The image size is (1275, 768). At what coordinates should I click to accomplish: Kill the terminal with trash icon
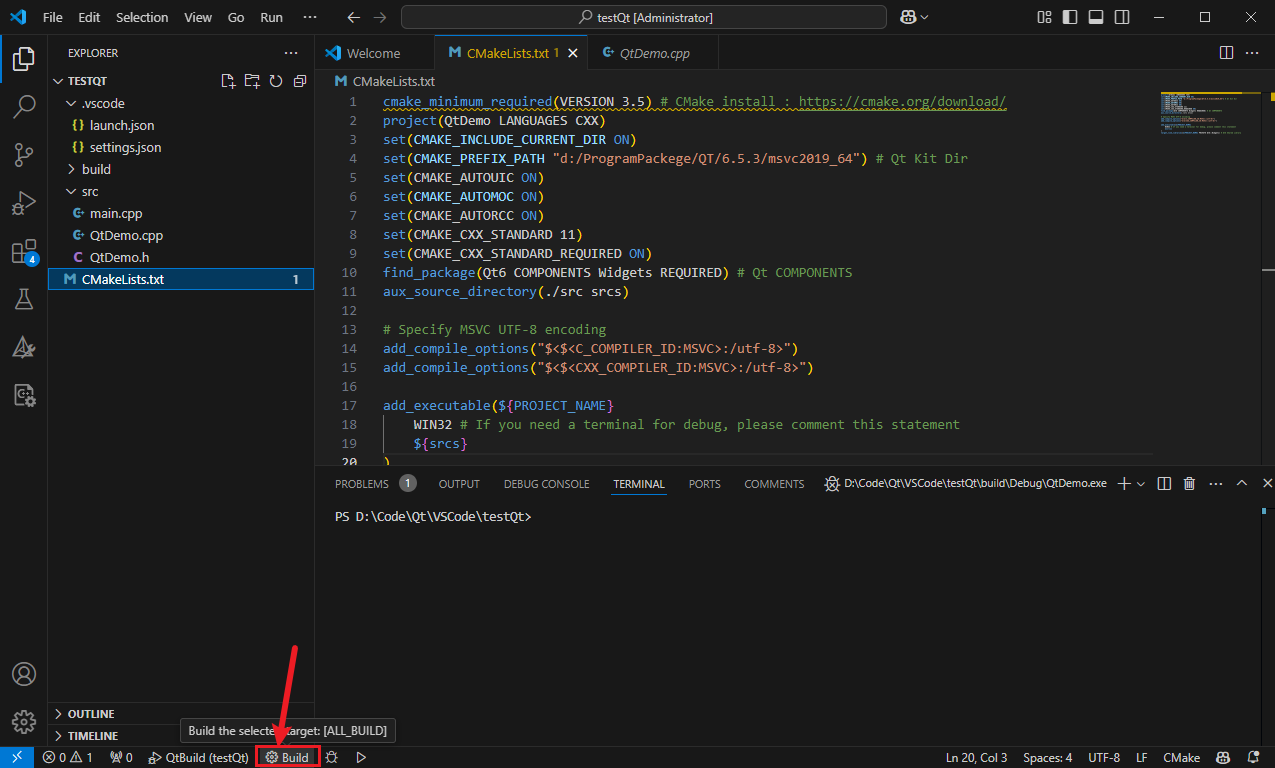click(1189, 484)
